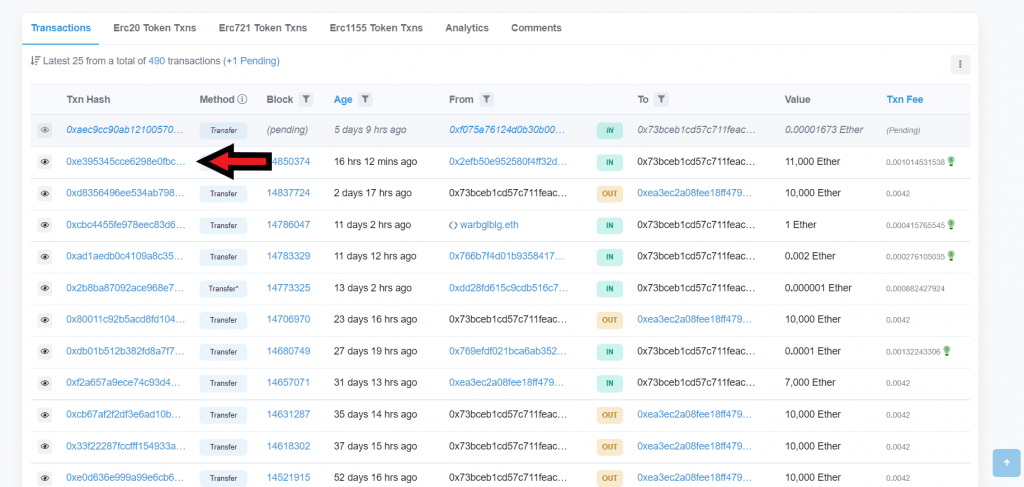Viewport: 1024px width, 487px height.
Task: Click the From column filter icon
Action: click(x=486, y=99)
